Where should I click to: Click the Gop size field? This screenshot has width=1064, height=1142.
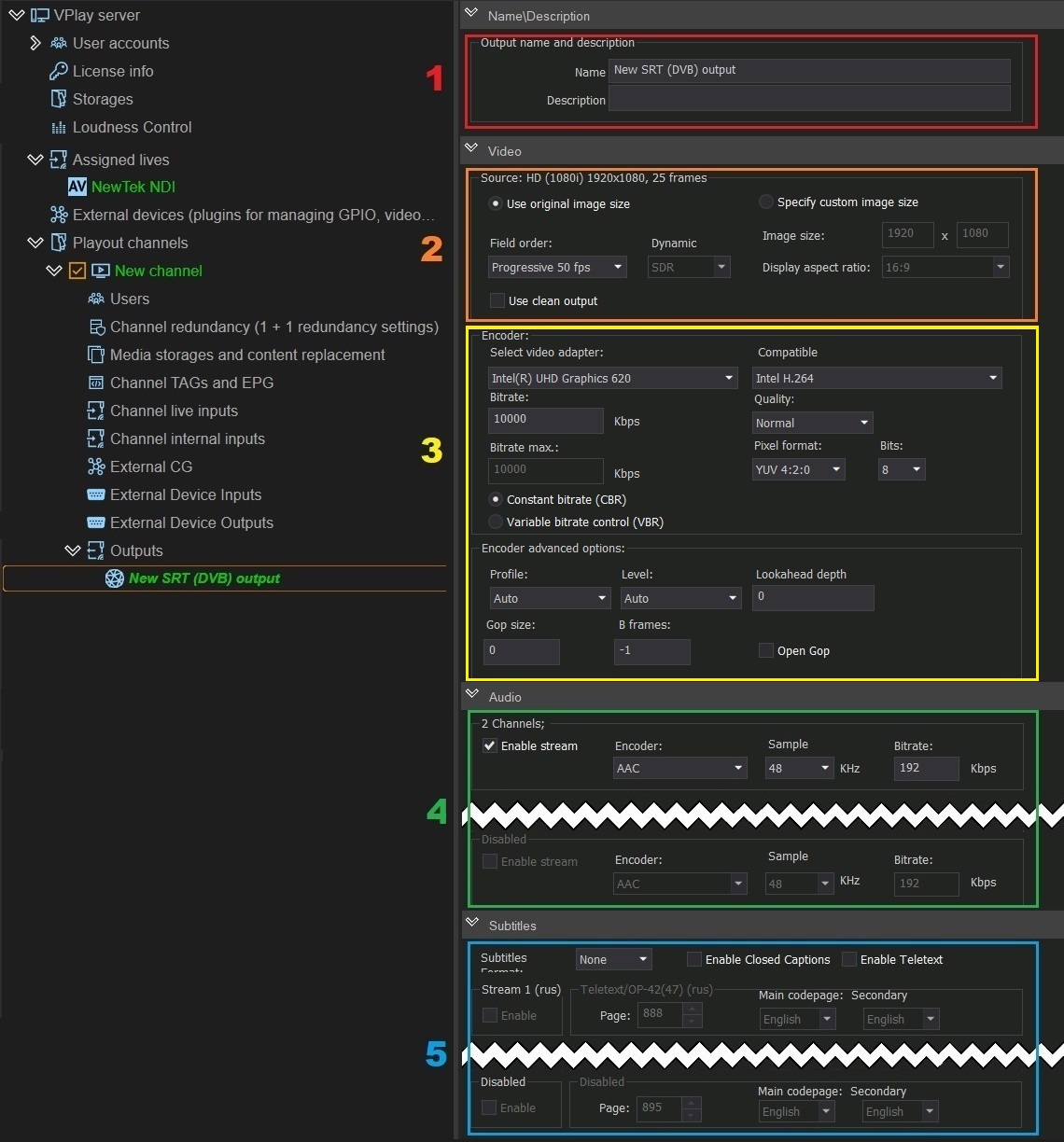(x=522, y=651)
